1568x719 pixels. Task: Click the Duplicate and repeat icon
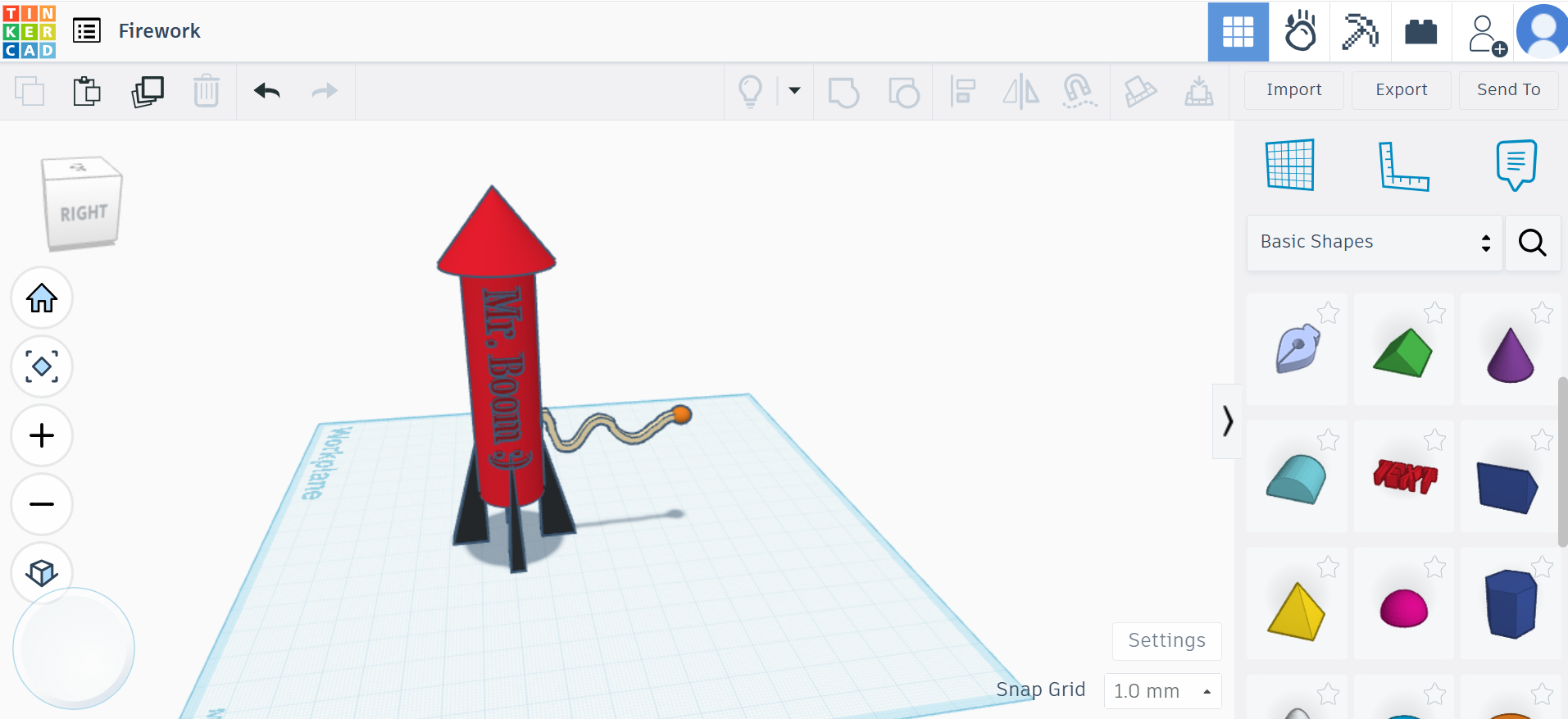(x=148, y=91)
